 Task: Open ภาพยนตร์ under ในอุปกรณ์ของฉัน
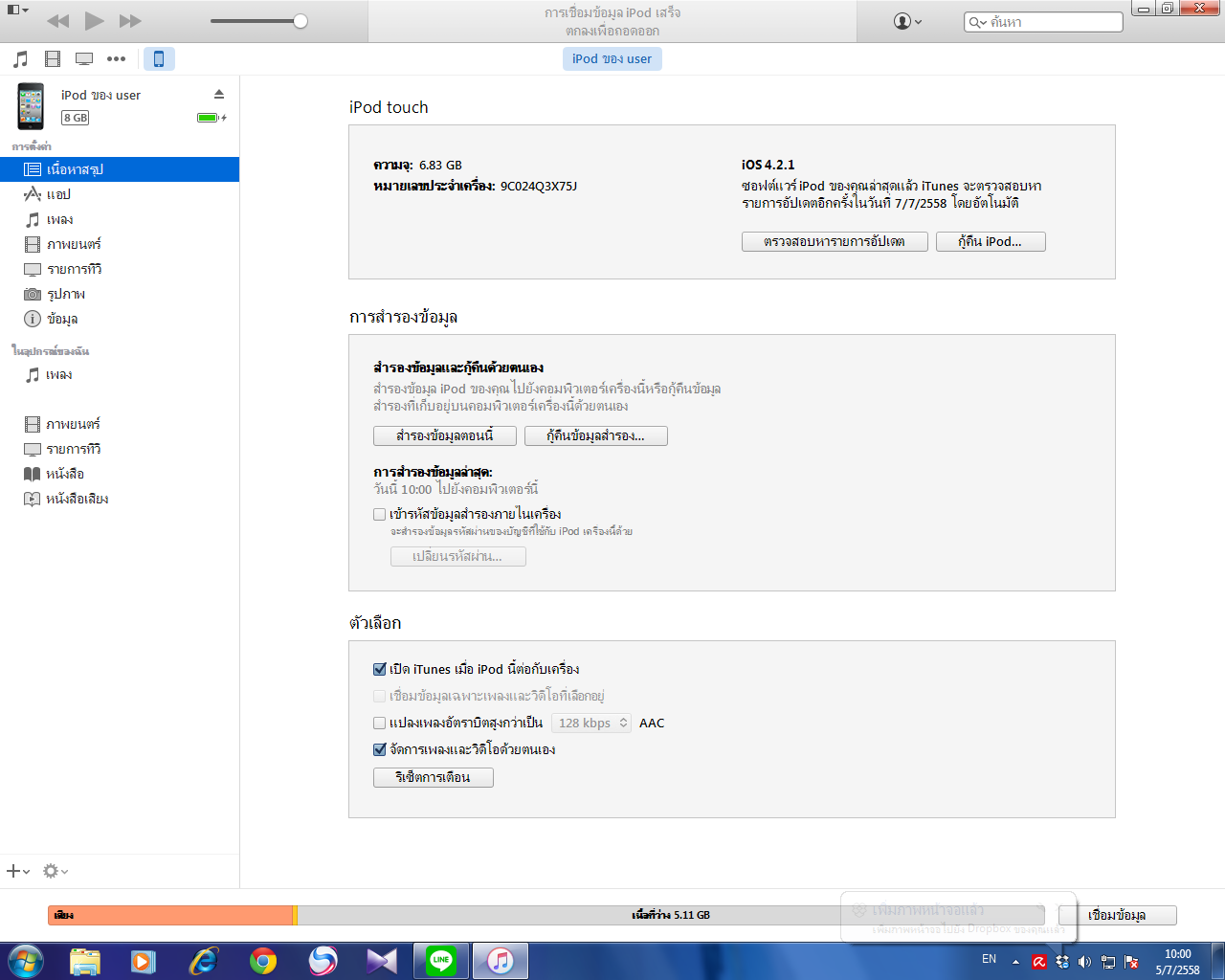click(x=120, y=424)
